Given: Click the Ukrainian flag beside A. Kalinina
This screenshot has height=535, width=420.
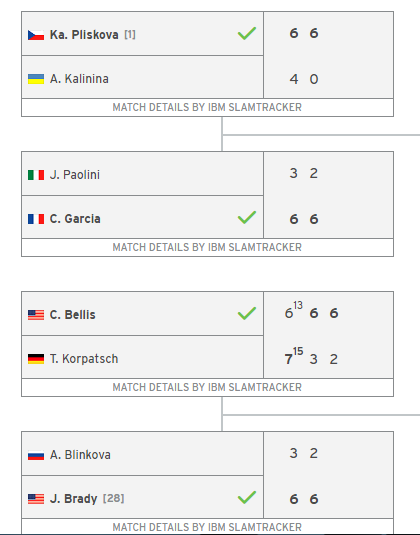Looking at the screenshot, I should point(36,79).
